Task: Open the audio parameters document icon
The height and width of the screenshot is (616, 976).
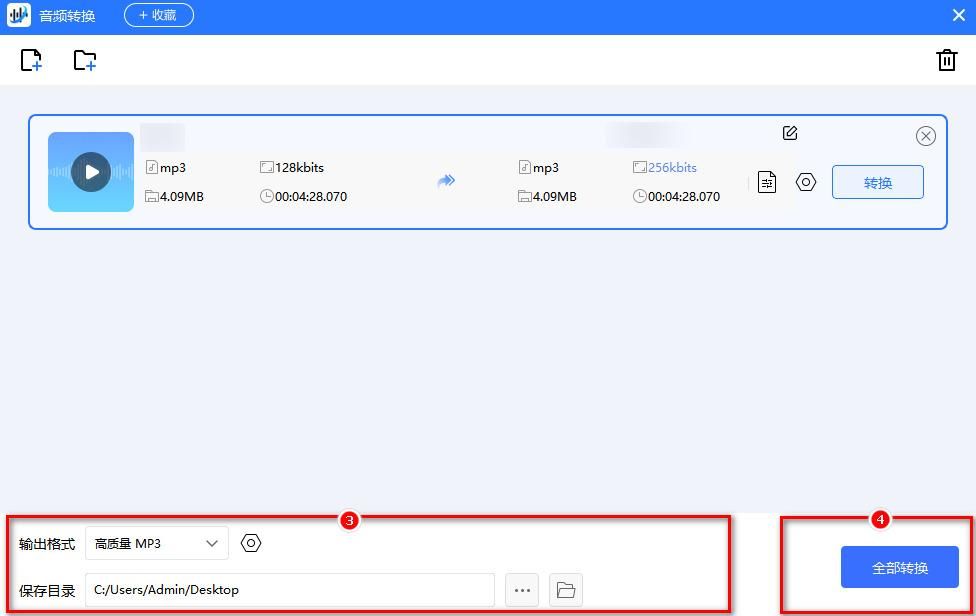Action: [767, 182]
